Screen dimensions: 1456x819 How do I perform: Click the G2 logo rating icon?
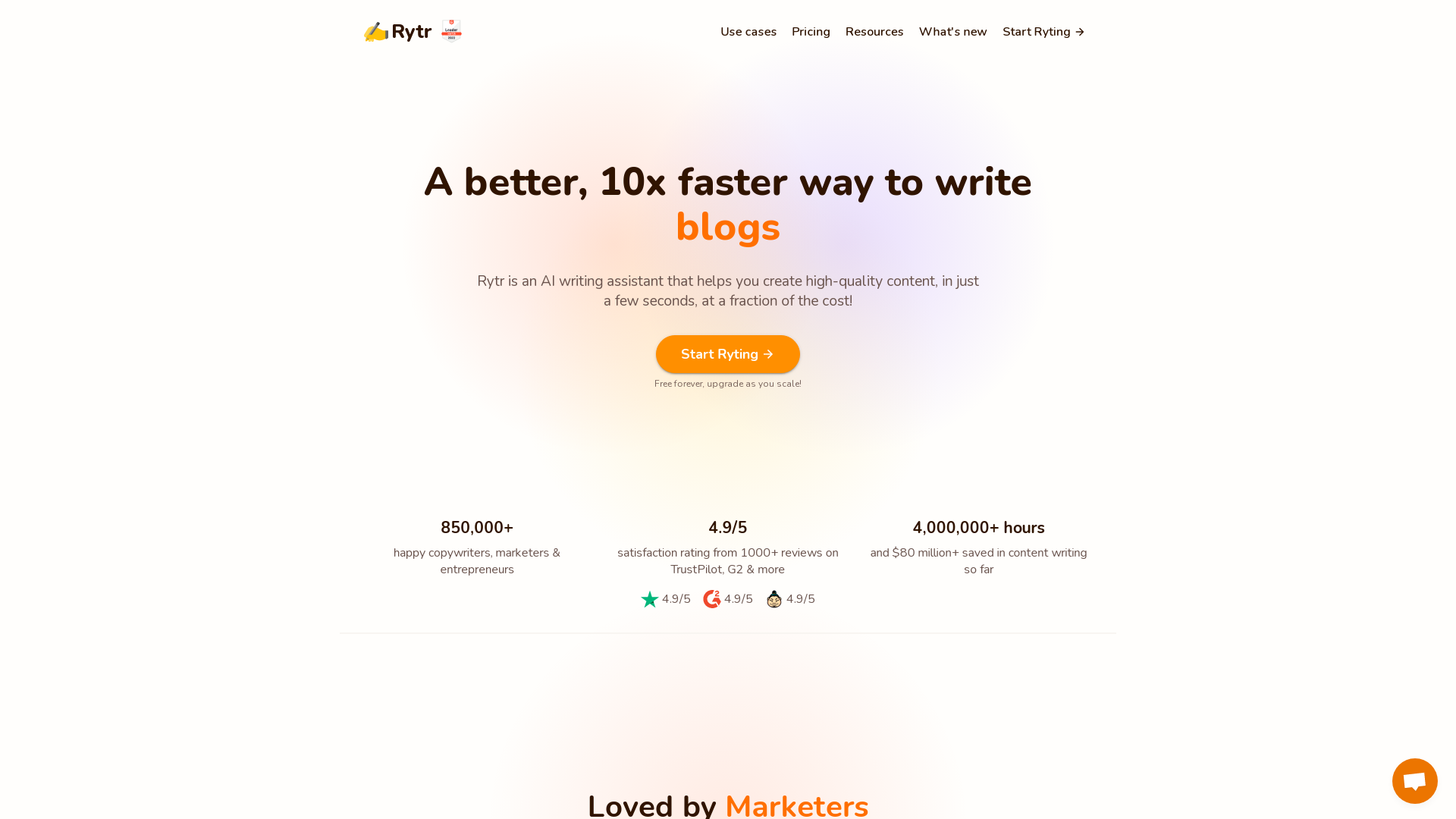(x=712, y=598)
